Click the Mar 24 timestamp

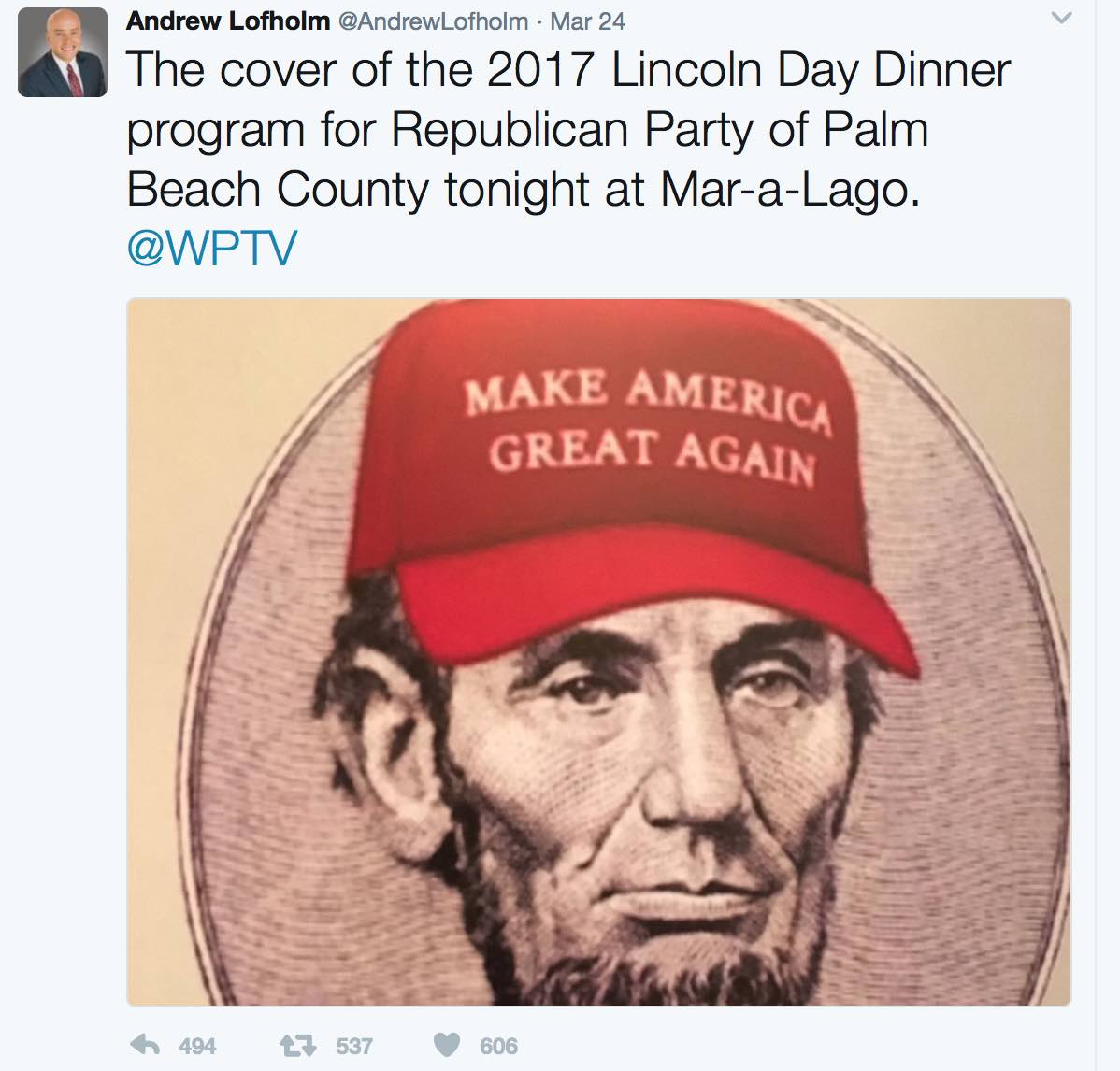[587, 21]
